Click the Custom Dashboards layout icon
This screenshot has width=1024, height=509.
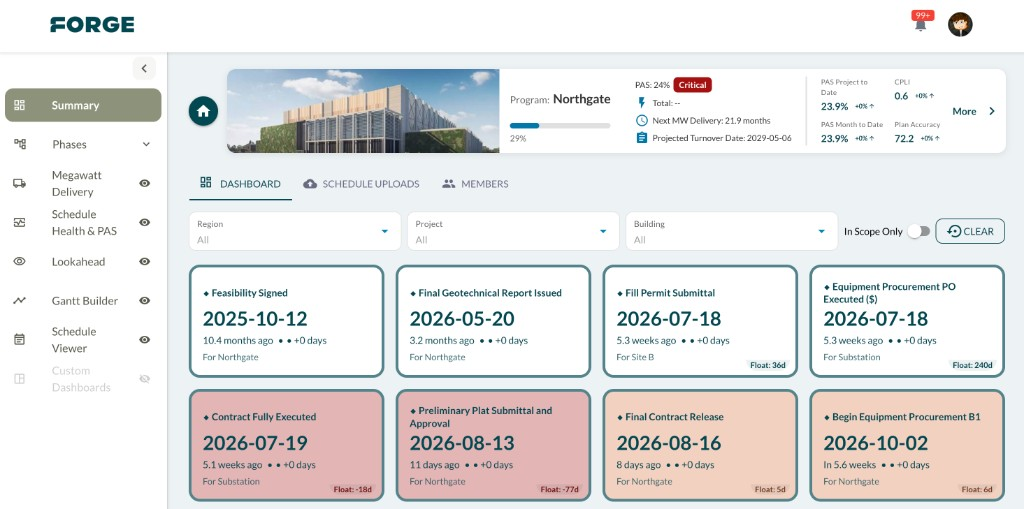(x=20, y=379)
